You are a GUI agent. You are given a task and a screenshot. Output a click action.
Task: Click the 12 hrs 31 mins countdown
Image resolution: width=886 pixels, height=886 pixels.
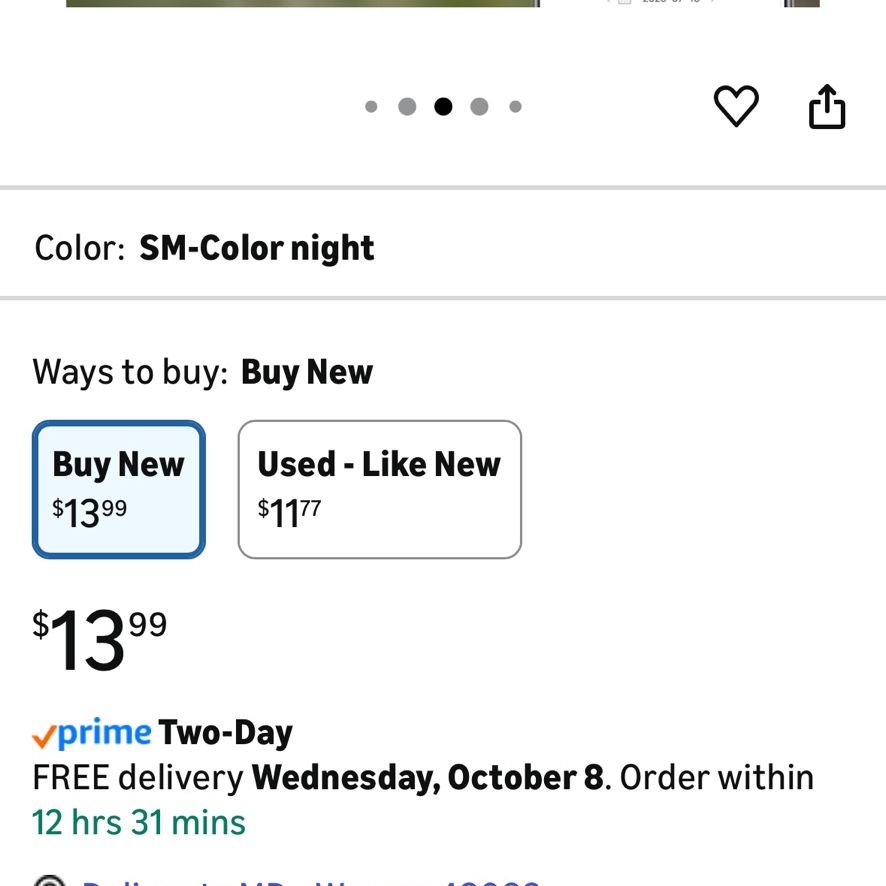coord(139,822)
